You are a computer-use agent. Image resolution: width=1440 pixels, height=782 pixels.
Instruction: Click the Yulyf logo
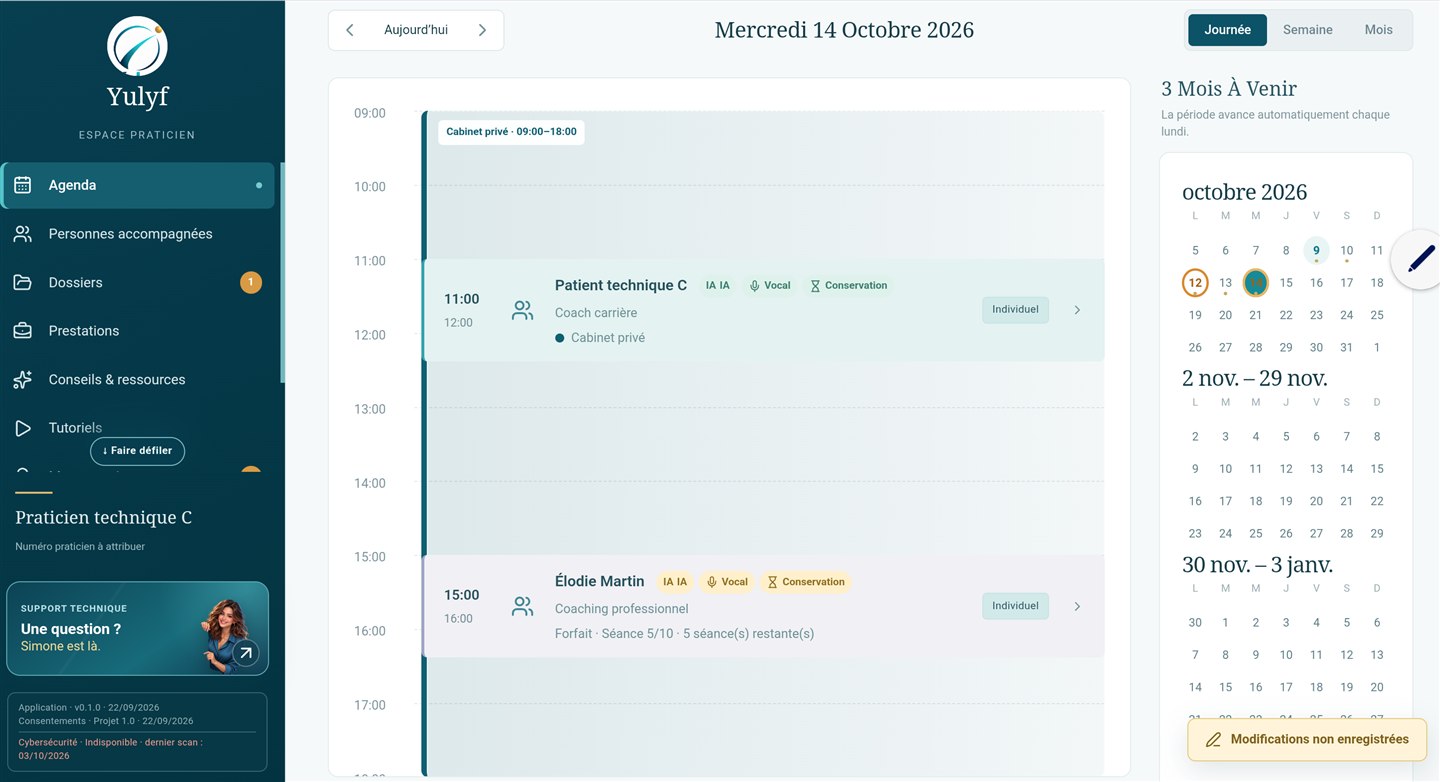(x=137, y=45)
